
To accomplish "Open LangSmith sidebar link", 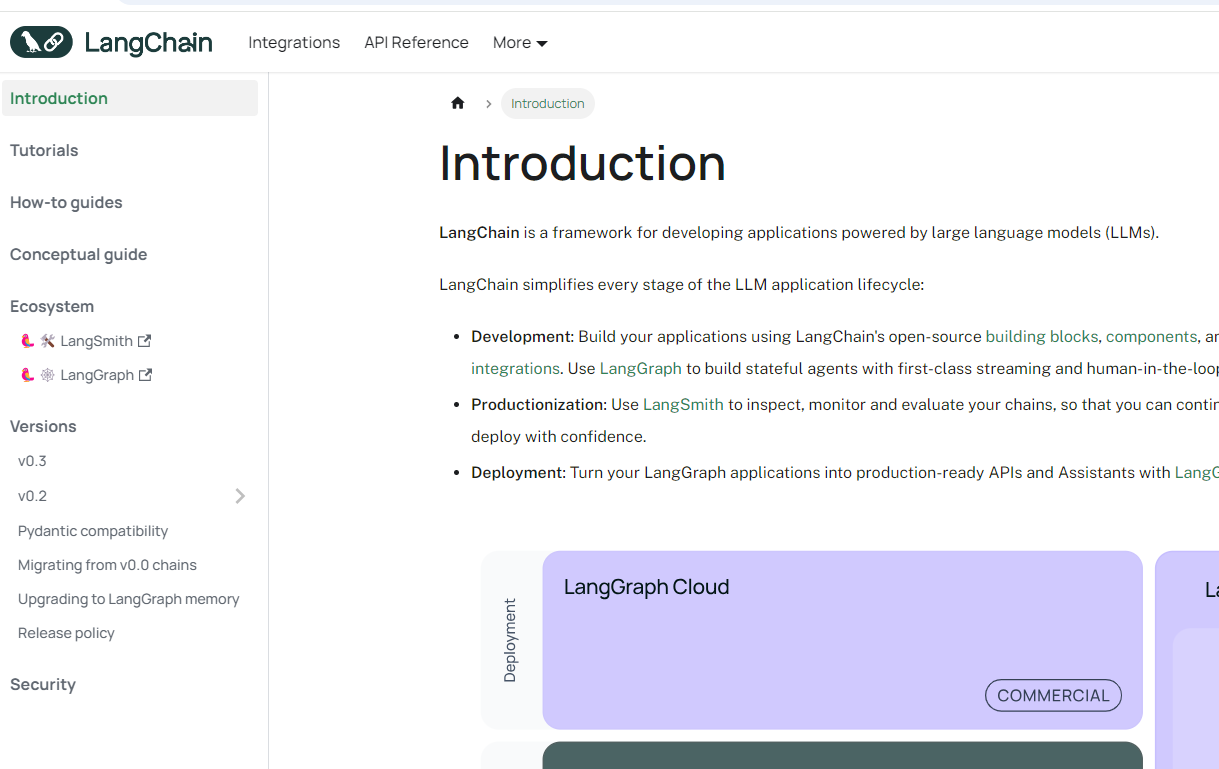I will click(x=86, y=341).
